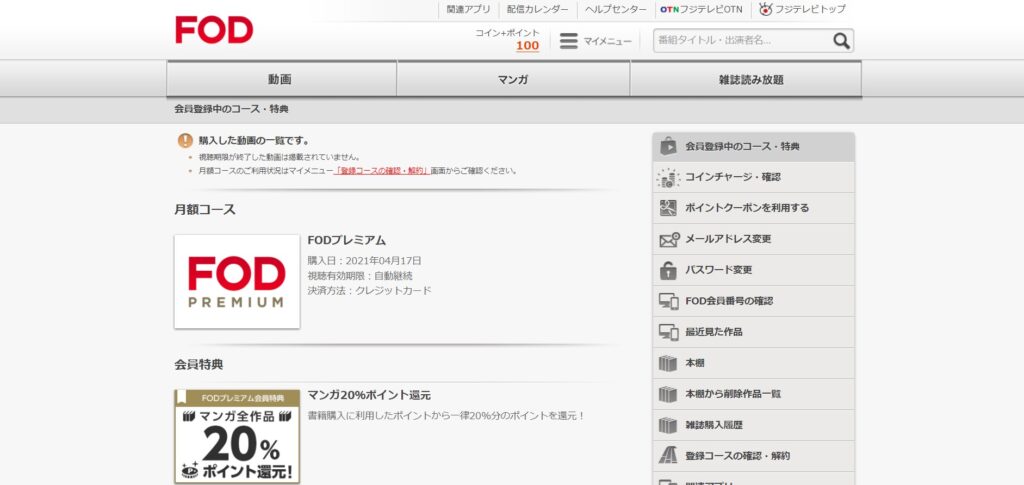Image resolution: width=1024 pixels, height=485 pixels.
Task: Click the 会員登録中のコース・特典 breadcrumb heading
Action: tap(231, 109)
